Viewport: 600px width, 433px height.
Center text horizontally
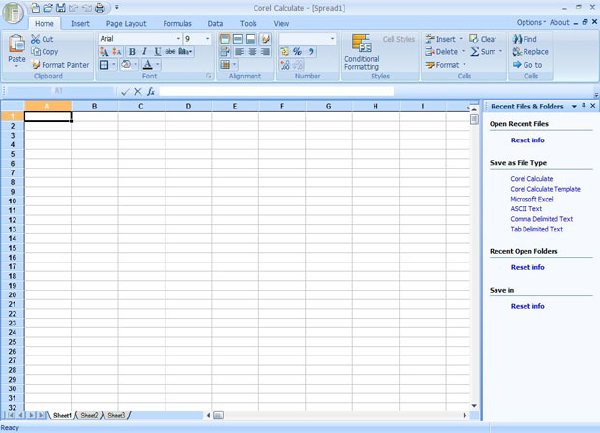[252, 52]
